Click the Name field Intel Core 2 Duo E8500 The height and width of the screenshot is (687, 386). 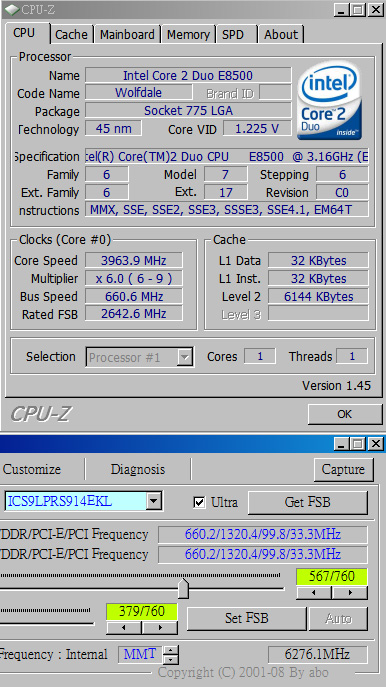click(188, 75)
